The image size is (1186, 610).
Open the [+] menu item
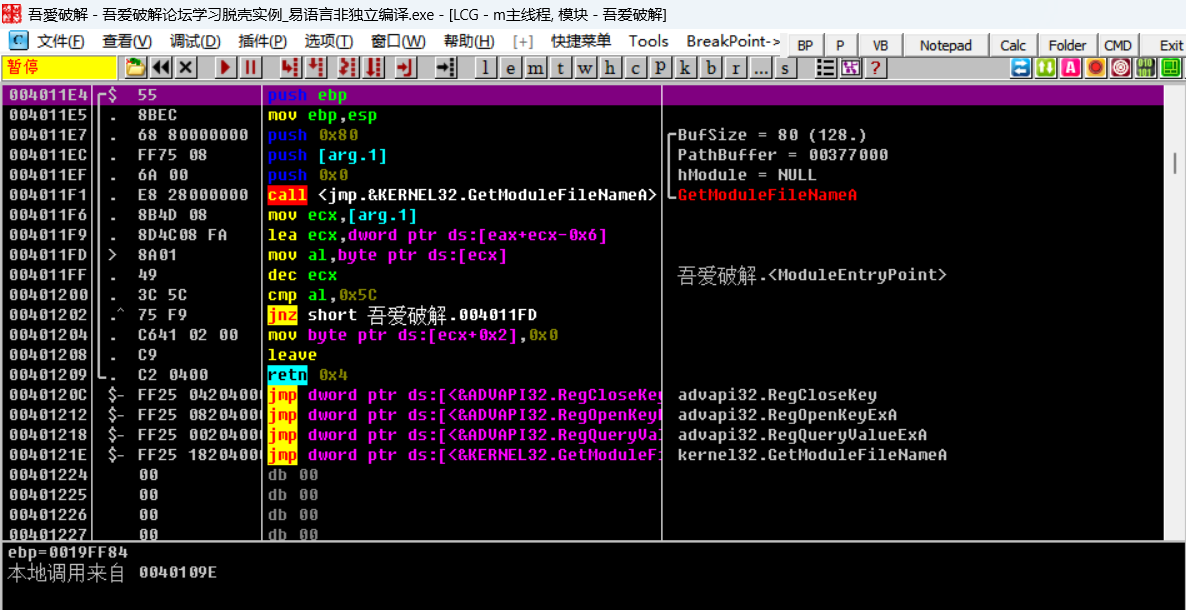pos(523,41)
